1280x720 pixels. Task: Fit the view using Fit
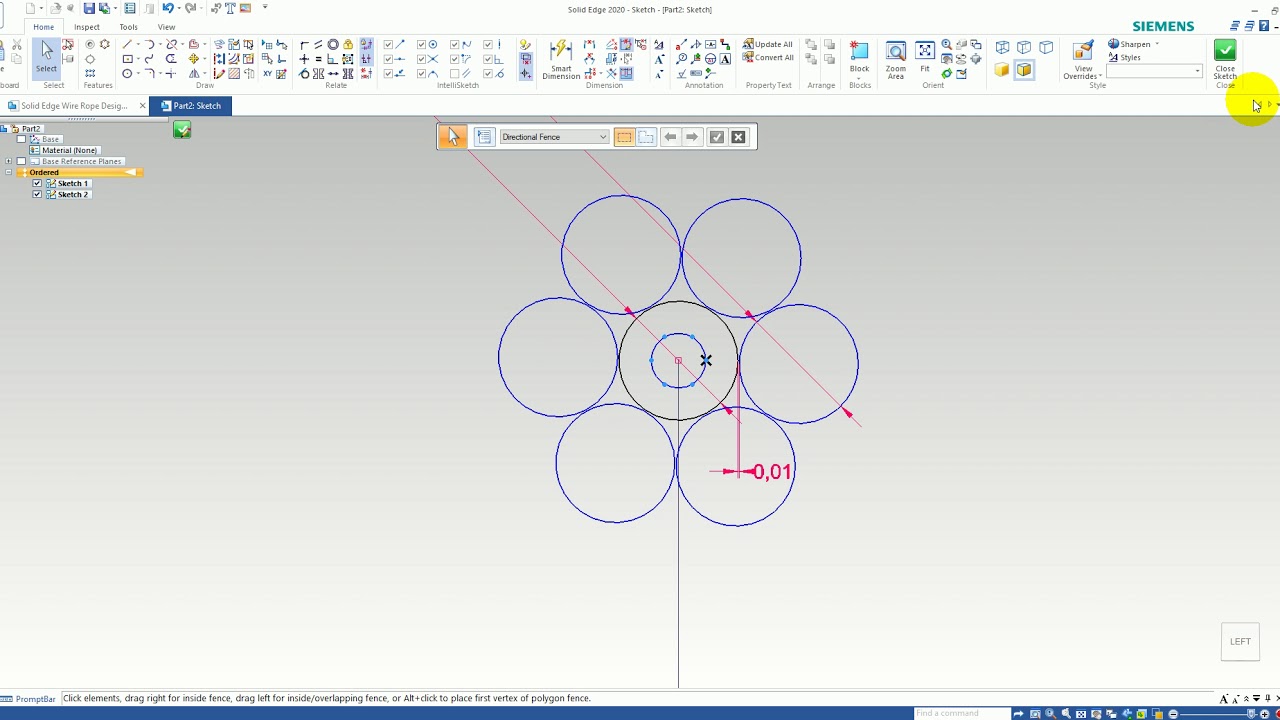point(925,57)
